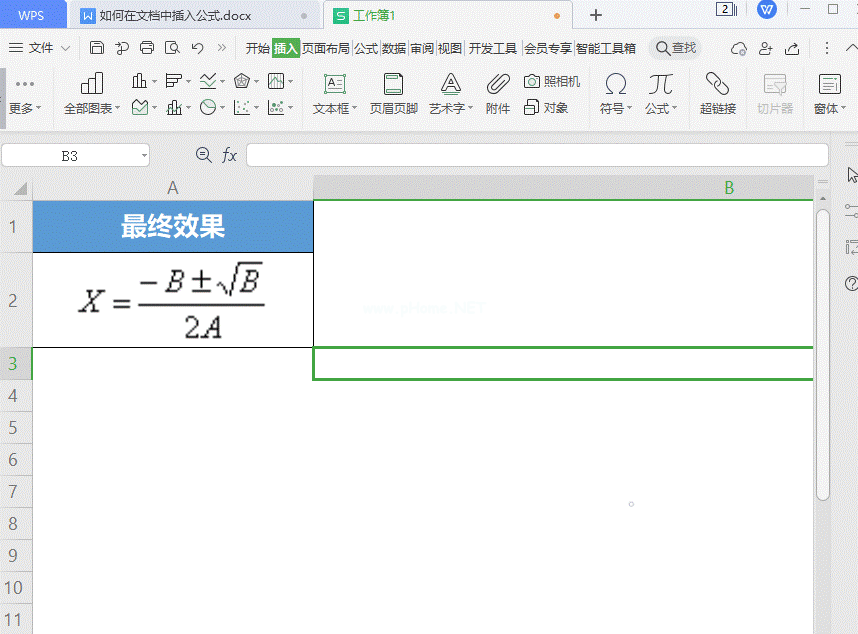Click the collaboration user icon
This screenshot has width=858, height=634.
(x=766, y=49)
